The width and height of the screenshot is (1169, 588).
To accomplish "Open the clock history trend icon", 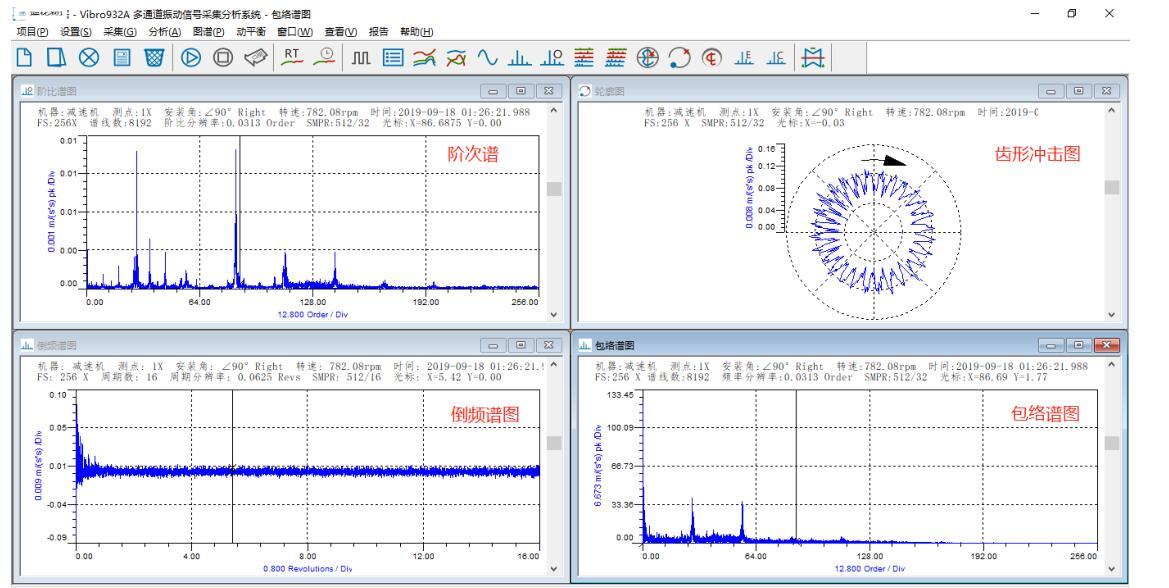I will coord(324,57).
